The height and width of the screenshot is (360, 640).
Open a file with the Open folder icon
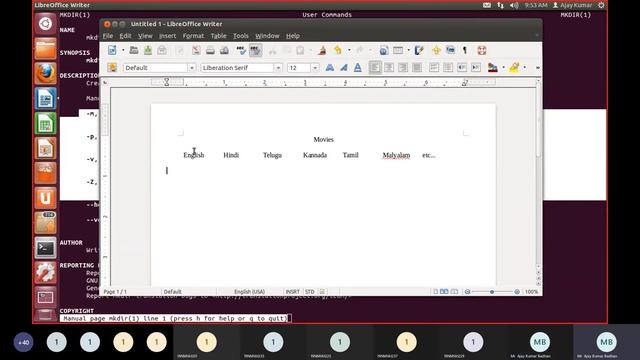(133, 50)
